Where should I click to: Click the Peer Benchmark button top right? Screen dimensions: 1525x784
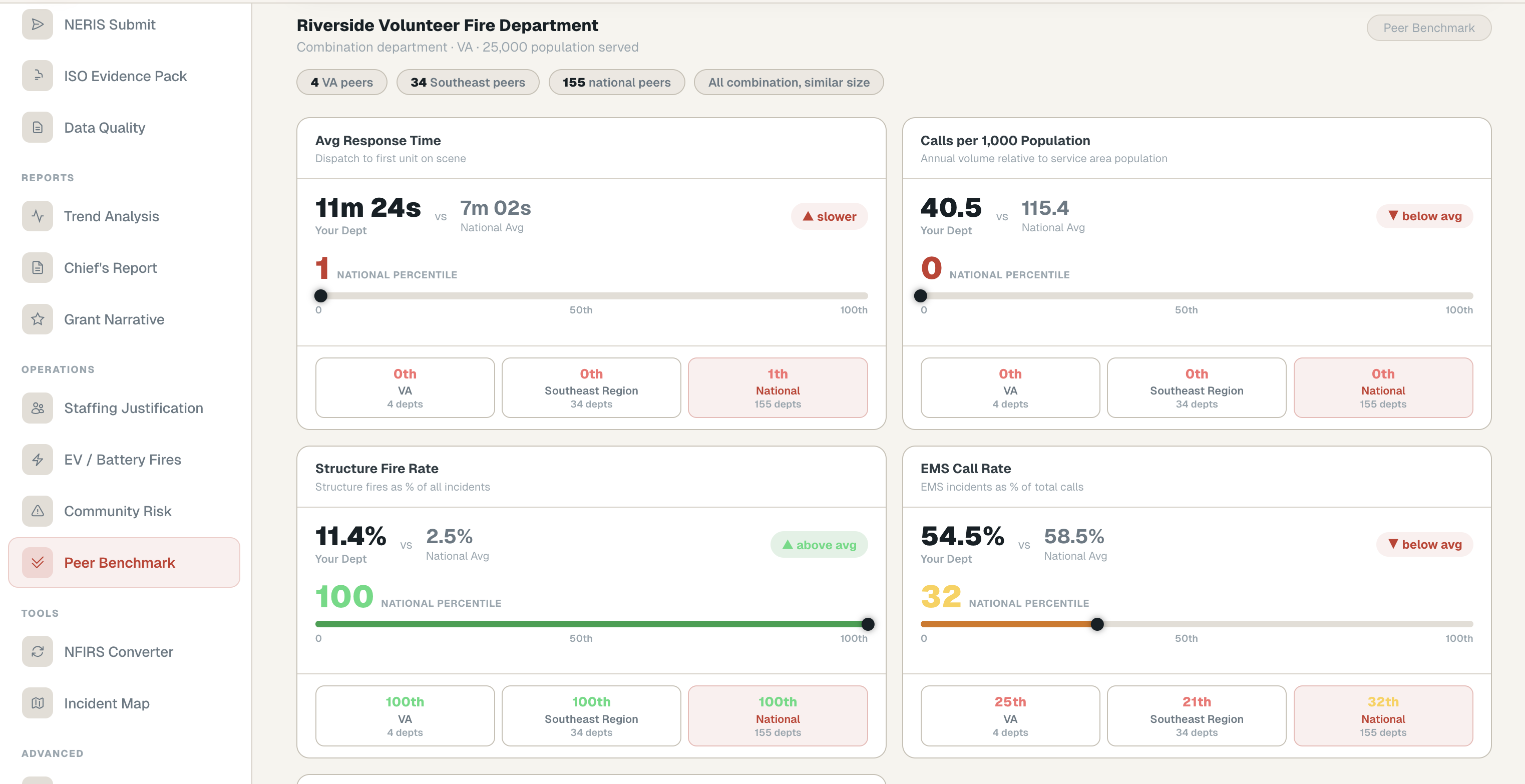coord(1428,27)
